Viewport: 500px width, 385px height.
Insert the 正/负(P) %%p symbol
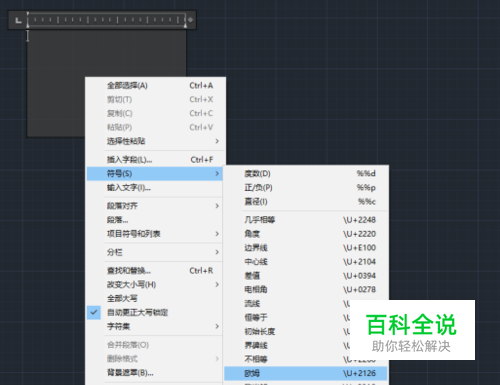[x=306, y=188]
